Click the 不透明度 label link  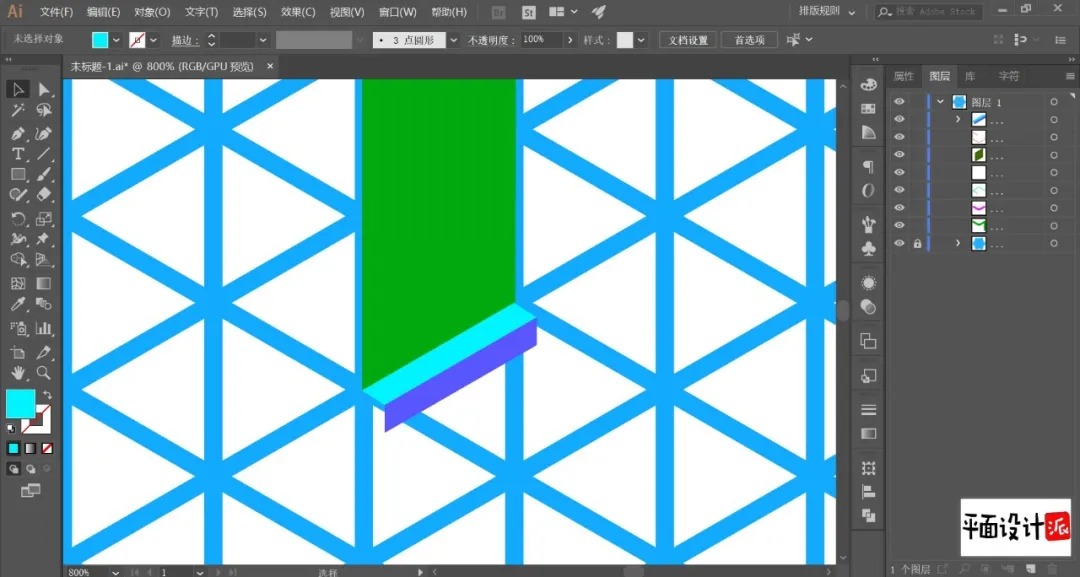(492, 41)
